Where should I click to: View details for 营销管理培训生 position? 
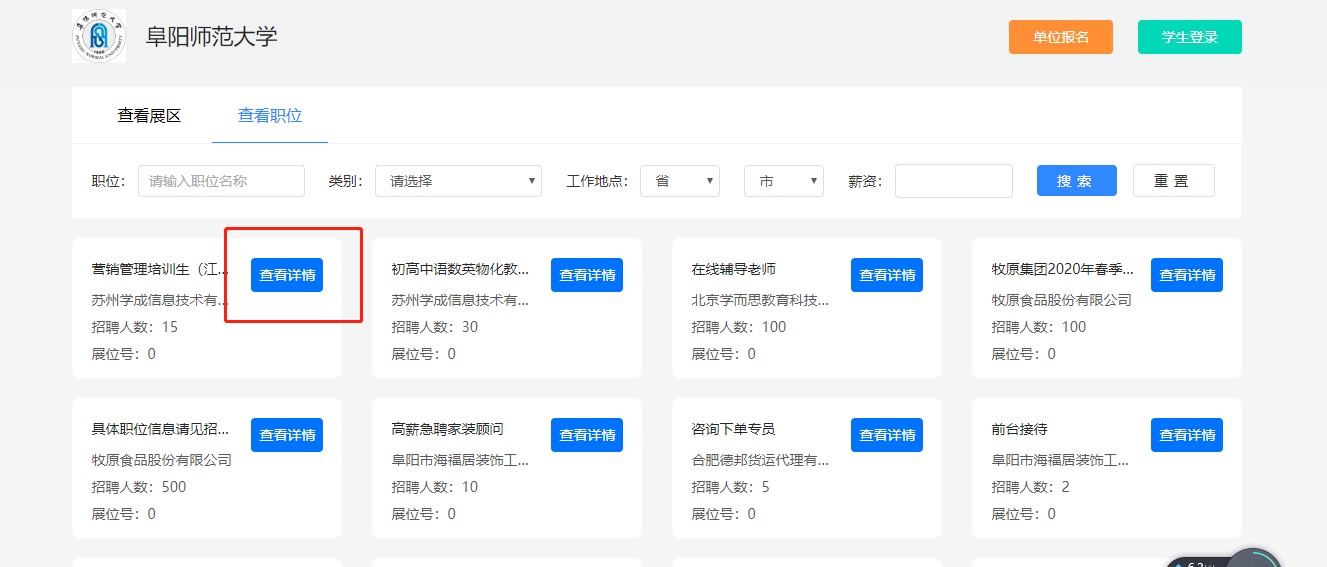287,275
